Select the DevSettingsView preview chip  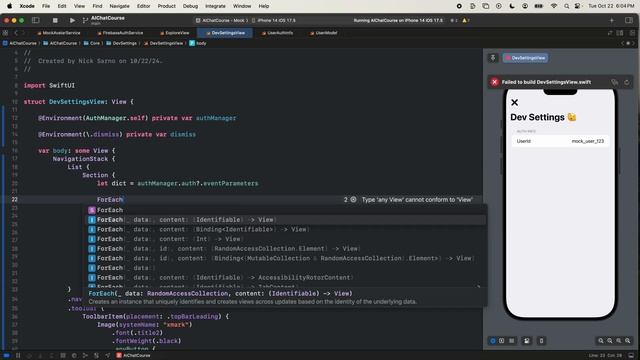click(x=525, y=58)
